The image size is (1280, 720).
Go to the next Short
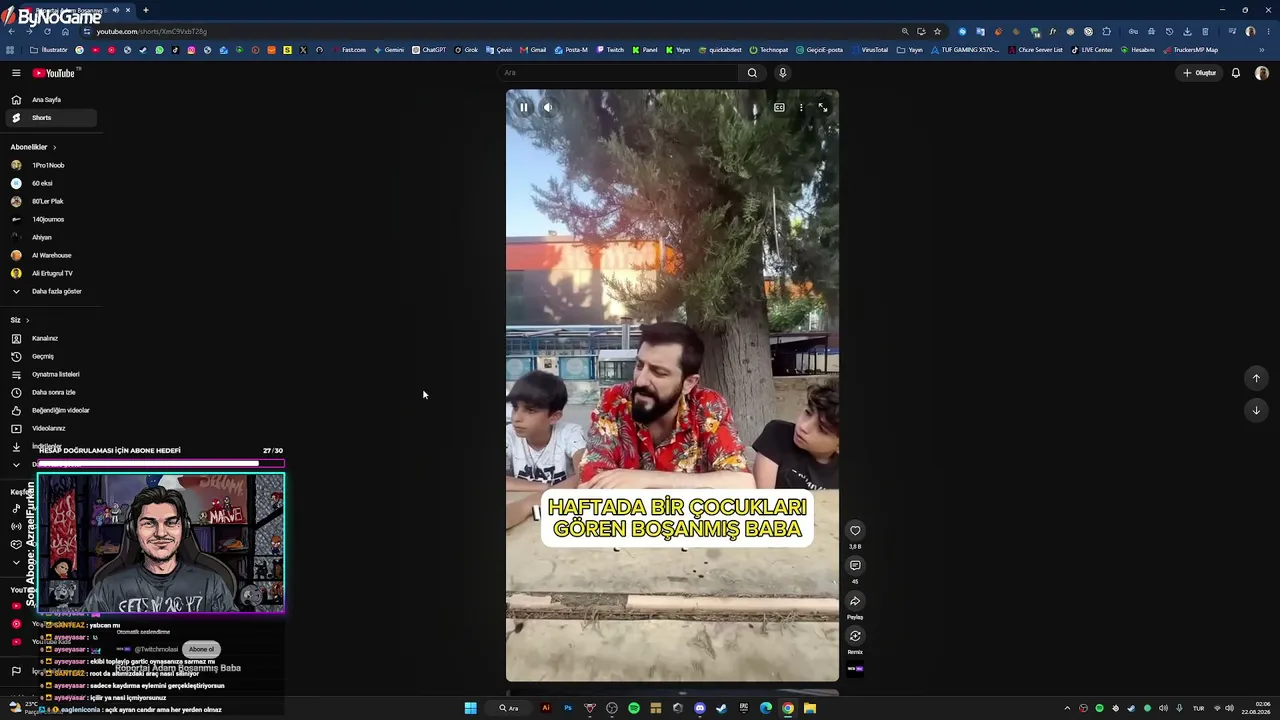1256,410
